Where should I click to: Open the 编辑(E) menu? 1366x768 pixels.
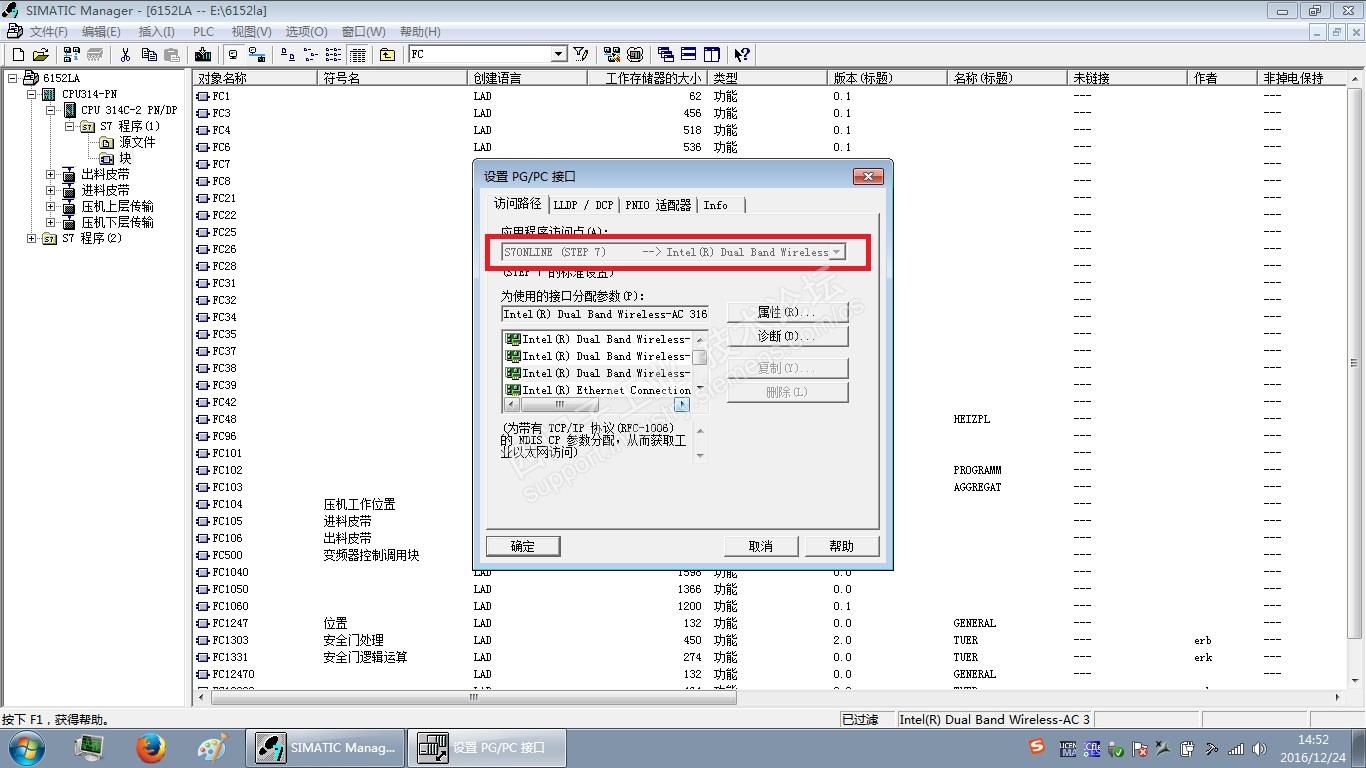[100, 32]
